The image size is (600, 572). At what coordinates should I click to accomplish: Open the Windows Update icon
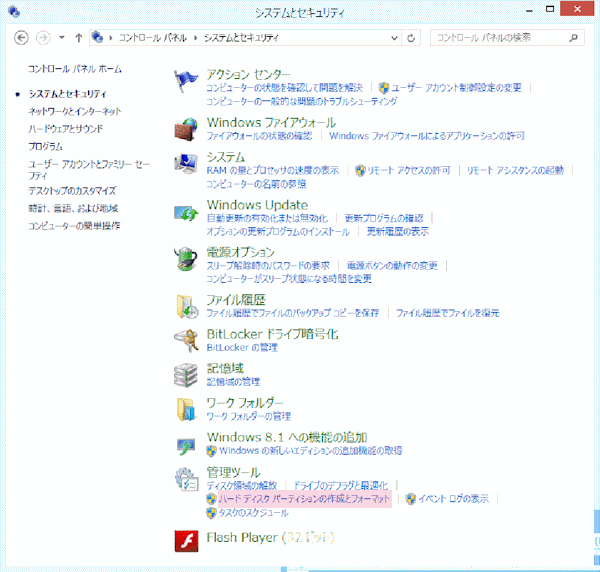pos(186,212)
